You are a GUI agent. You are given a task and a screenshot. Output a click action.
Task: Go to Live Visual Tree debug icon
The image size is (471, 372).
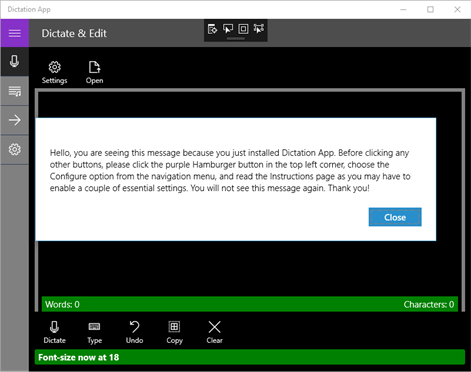click(212, 29)
